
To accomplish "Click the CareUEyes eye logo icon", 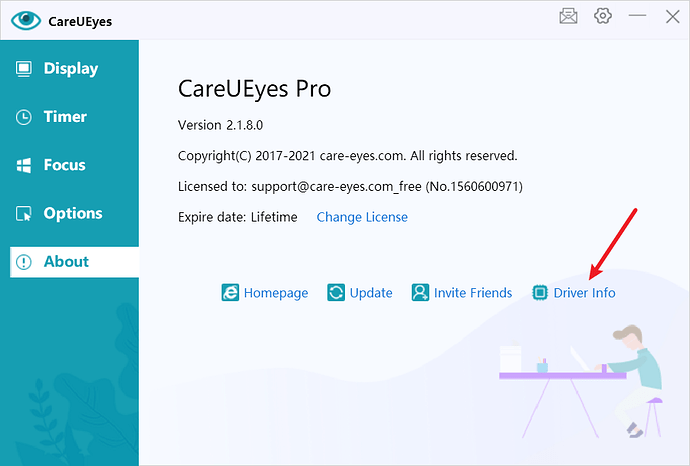I will 26,19.
